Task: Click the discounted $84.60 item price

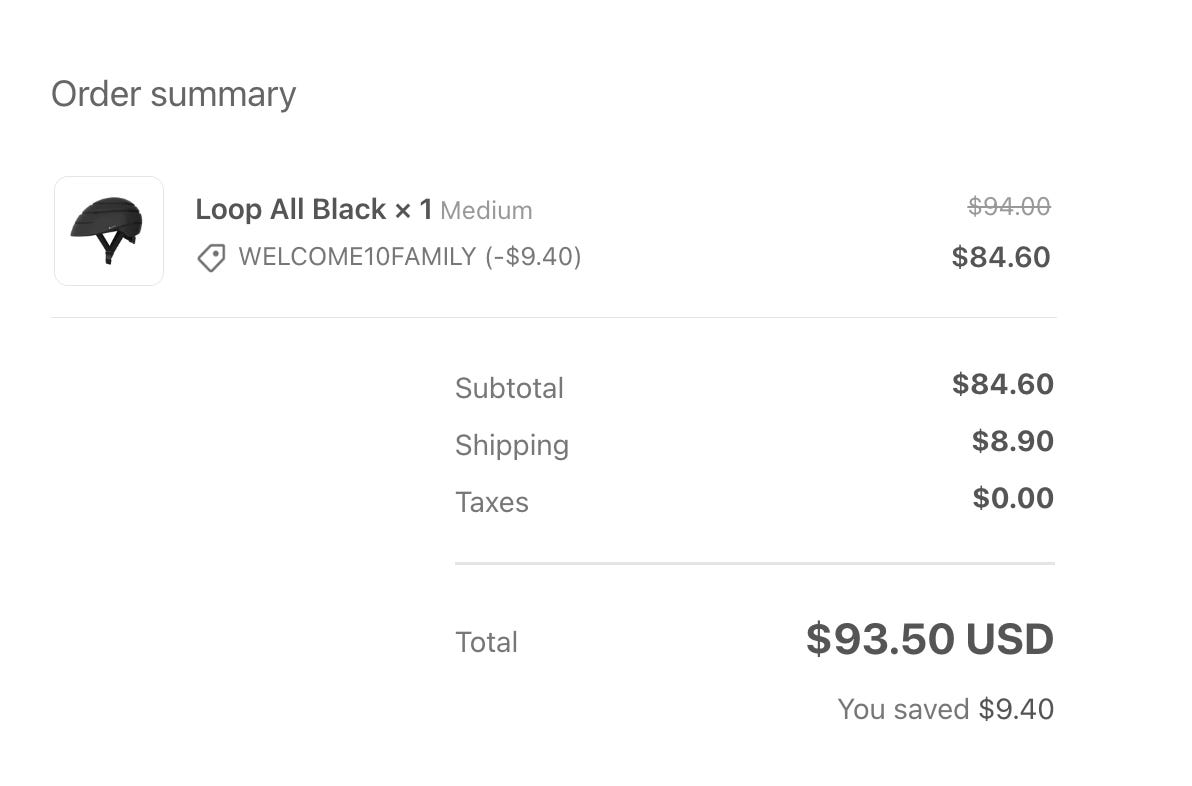Action: (x=1000, y=257)
